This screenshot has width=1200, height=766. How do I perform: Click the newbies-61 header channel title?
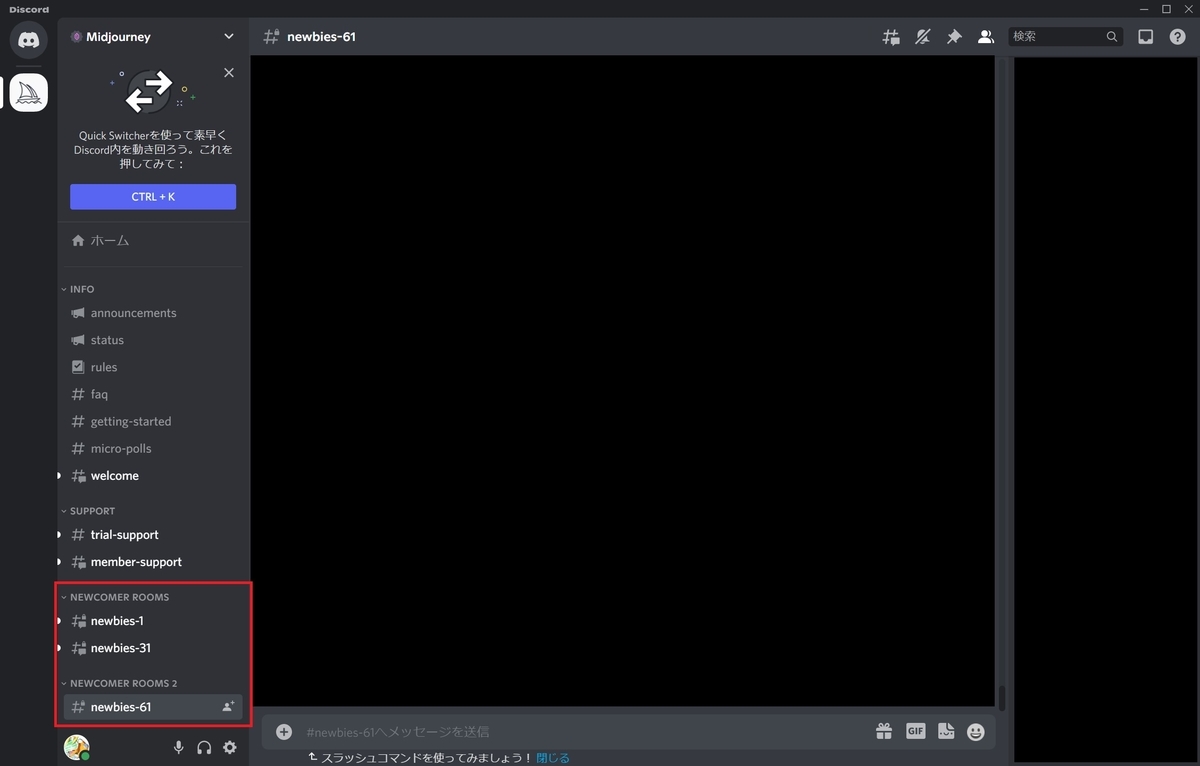321,37
